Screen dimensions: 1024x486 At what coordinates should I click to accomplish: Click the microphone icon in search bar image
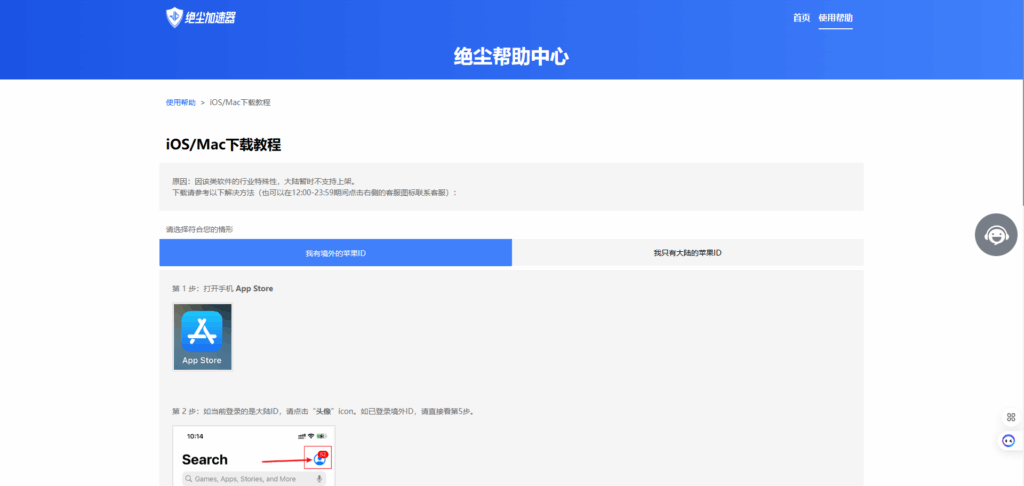(320, 479)
